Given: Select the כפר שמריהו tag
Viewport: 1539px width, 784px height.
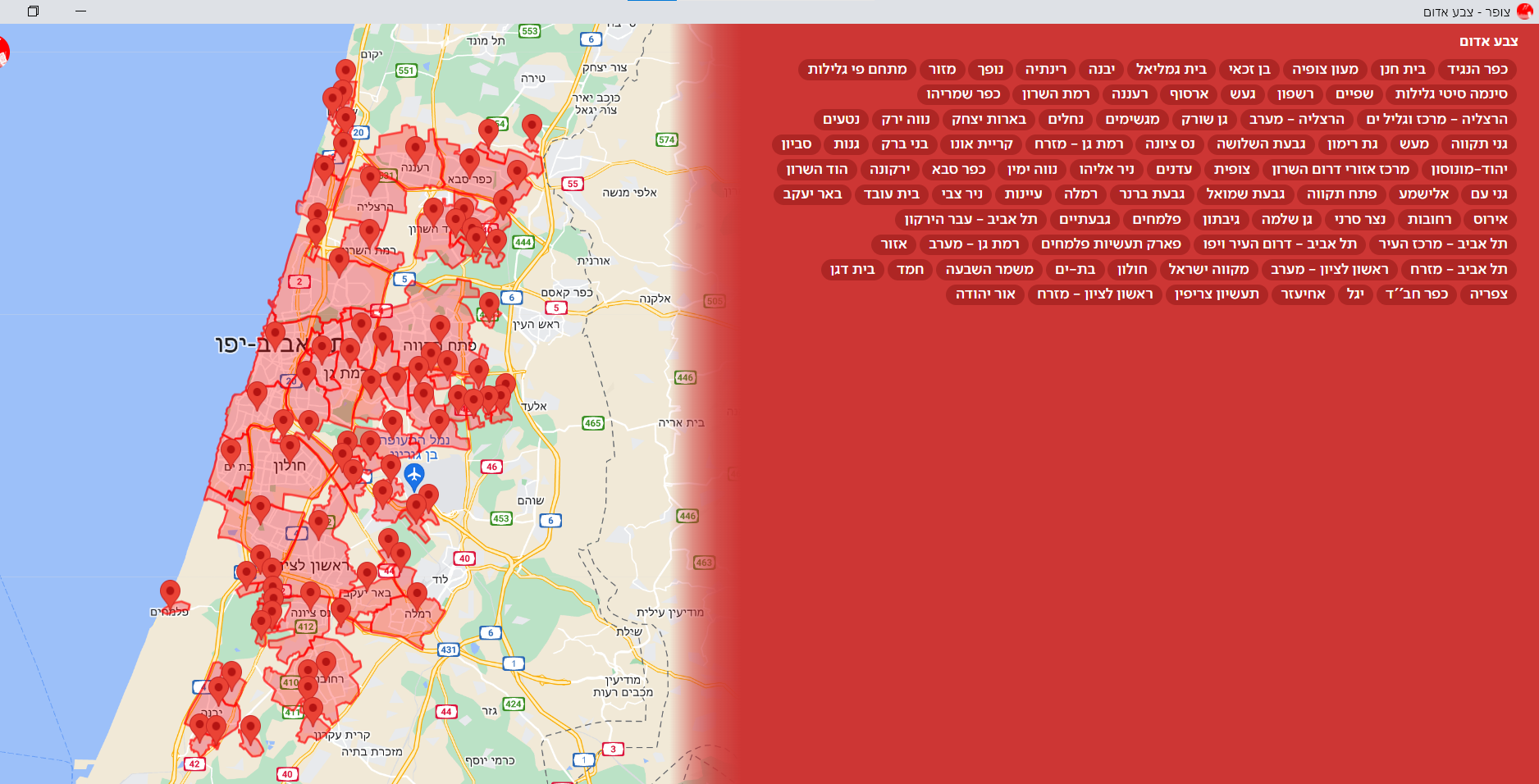Looking at the screenshot, I should pos(963,94).
